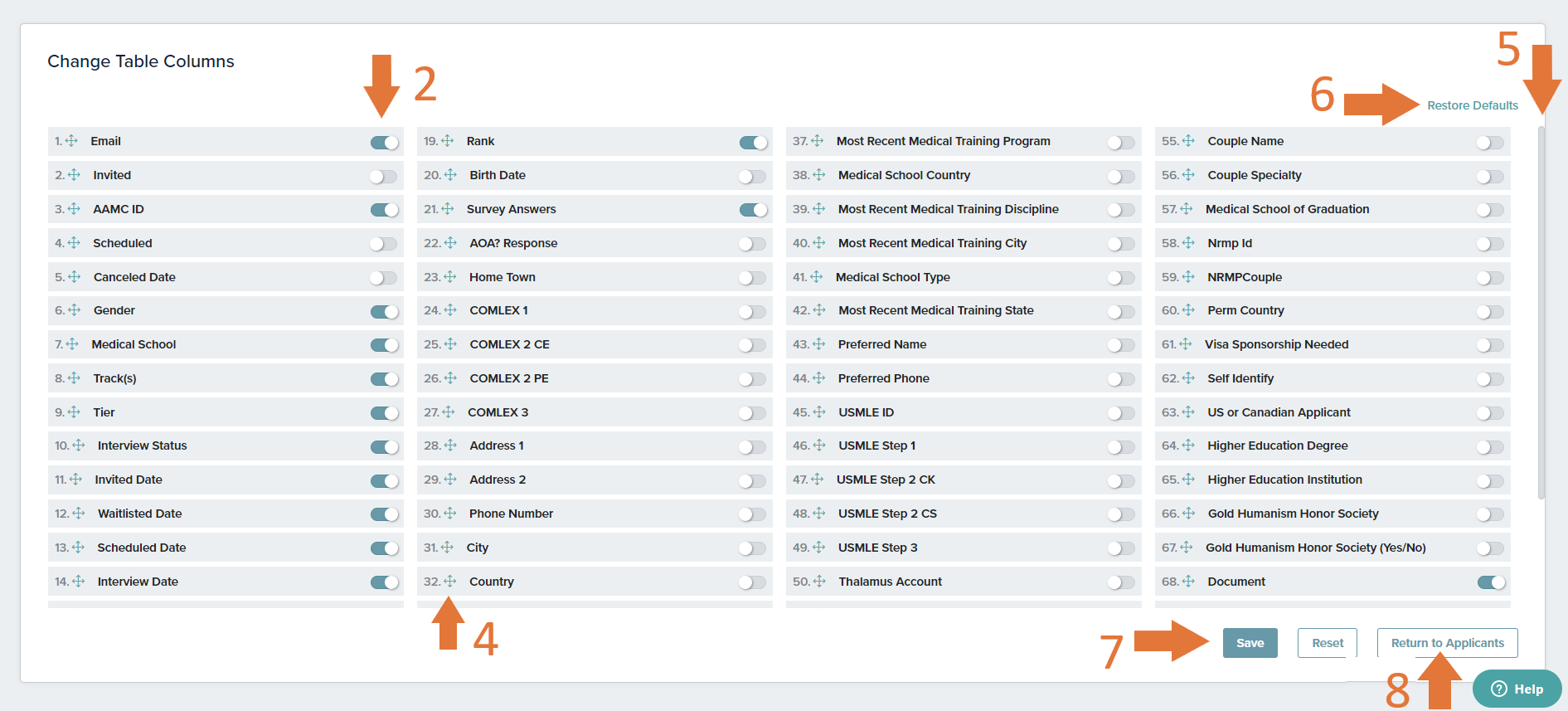Enable the Invited column toggle
The height and width of the screenshot is (711, 1568).
[383, 176]
